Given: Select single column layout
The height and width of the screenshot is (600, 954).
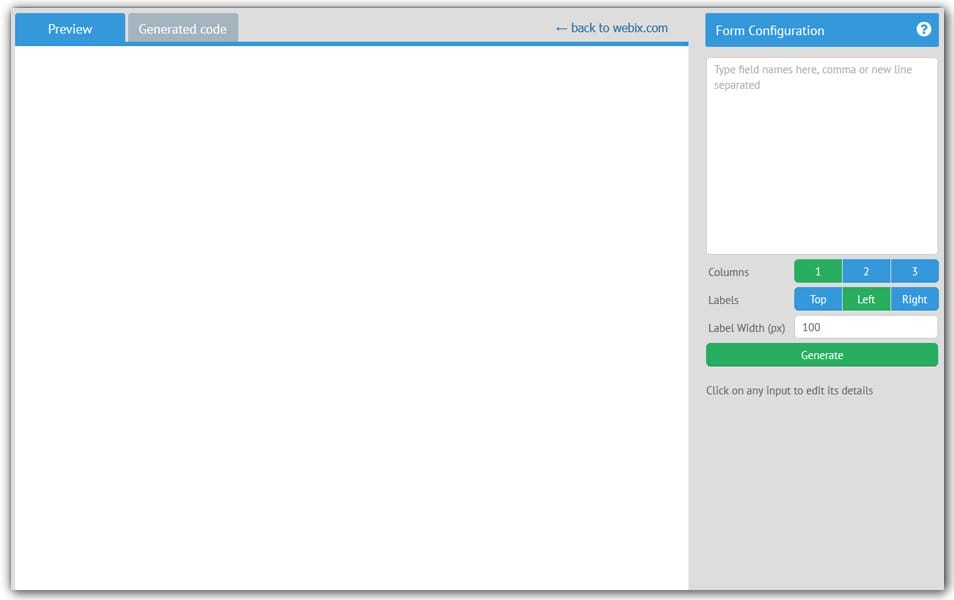Looking at the screenshot, I should click(x=817, y=270).
